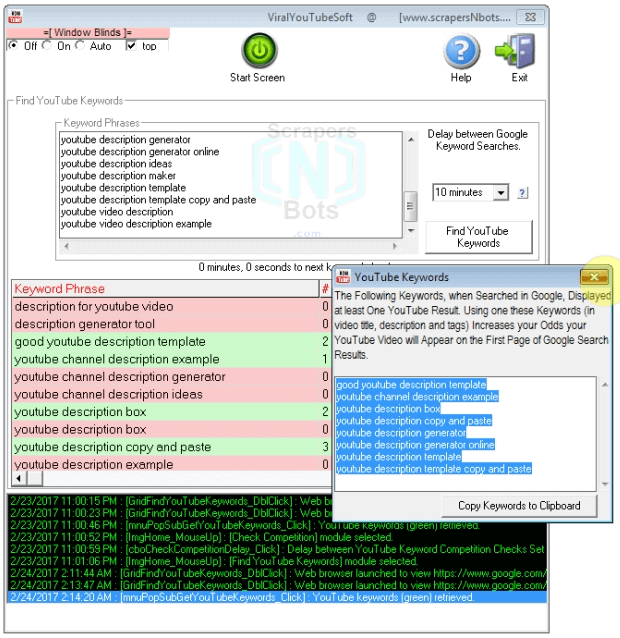Select 'youtube video description example' phrase line

[136, 224]
